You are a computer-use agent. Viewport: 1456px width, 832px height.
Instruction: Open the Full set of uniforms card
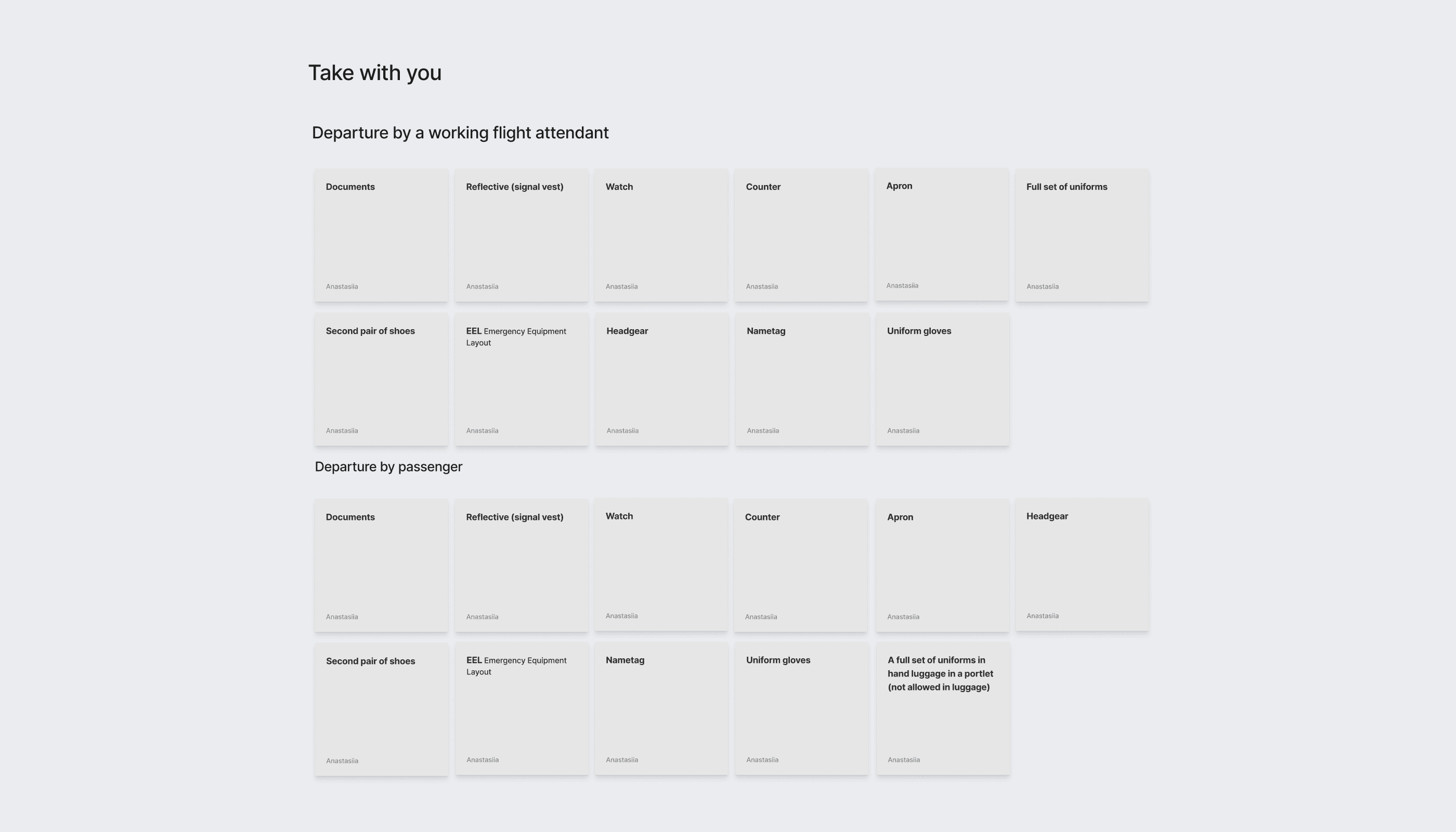1082,235
